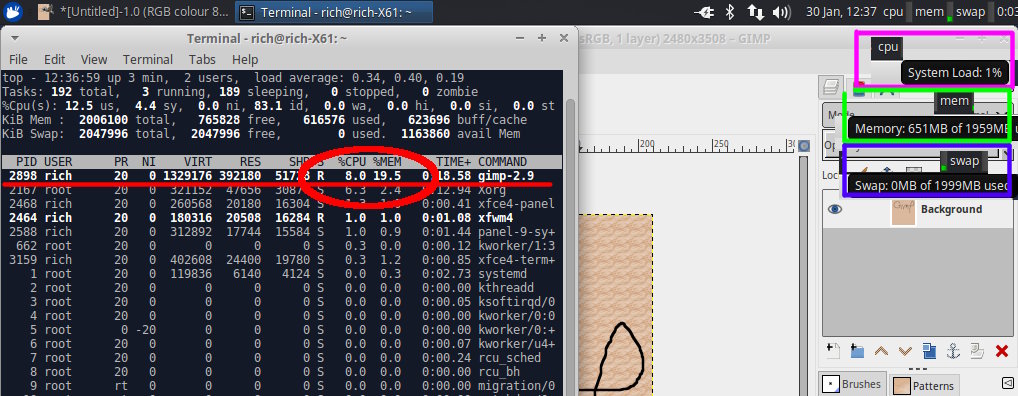The image size is (1018, 396).
Task: Open the Edit menu in Terminal
Action: coord(55,60)
